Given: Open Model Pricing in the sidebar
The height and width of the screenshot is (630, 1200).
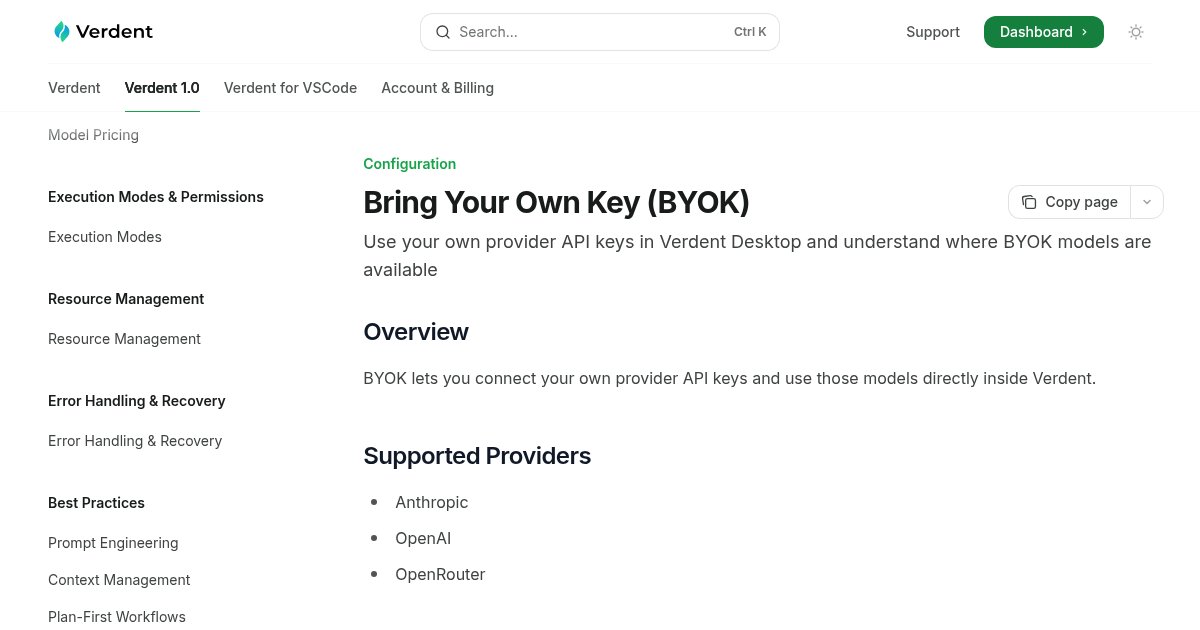Looking at the screenshot, I should pos(93,135).
